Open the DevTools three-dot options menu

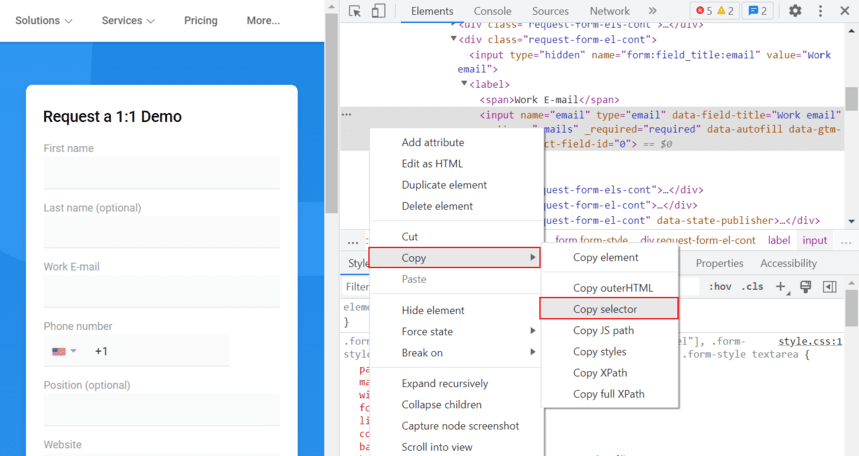click(x=820, y=11)
